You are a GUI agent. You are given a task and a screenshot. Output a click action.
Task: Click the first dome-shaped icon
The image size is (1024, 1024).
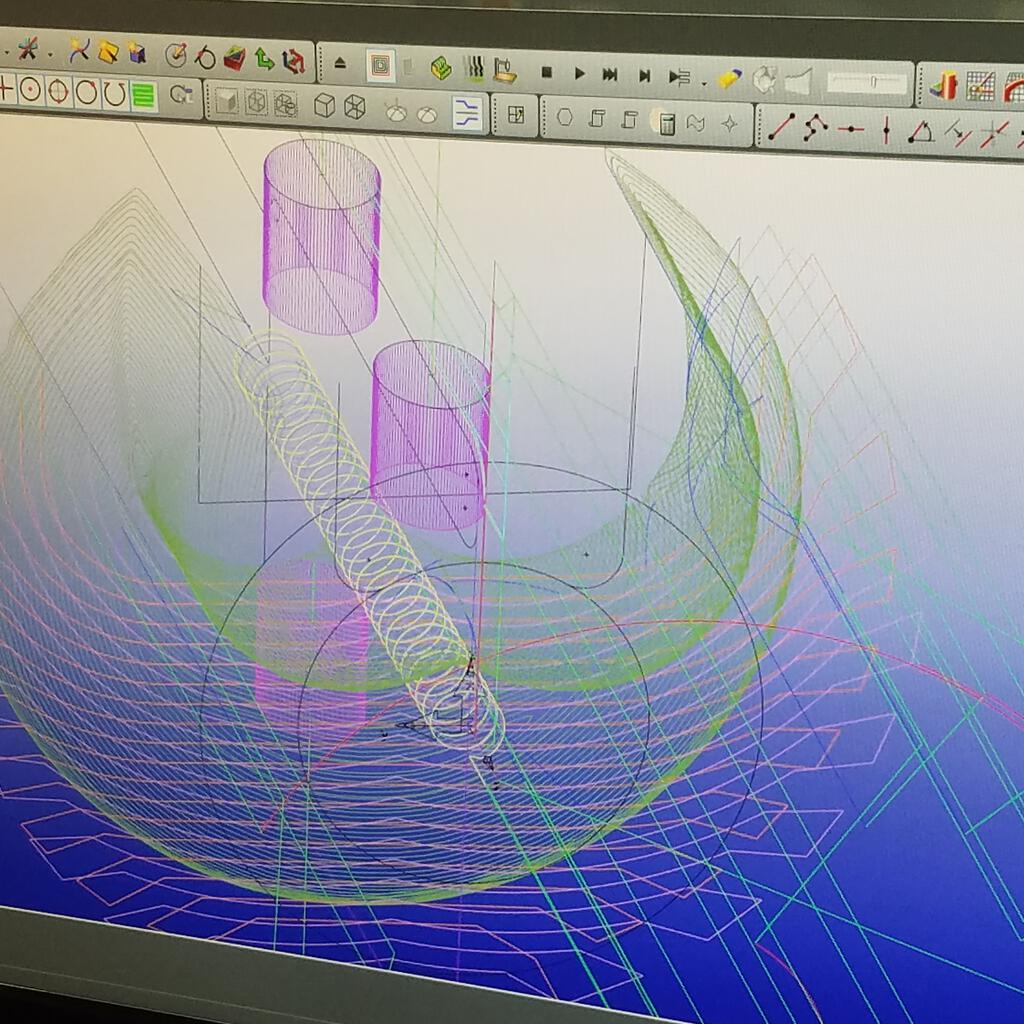396,112
